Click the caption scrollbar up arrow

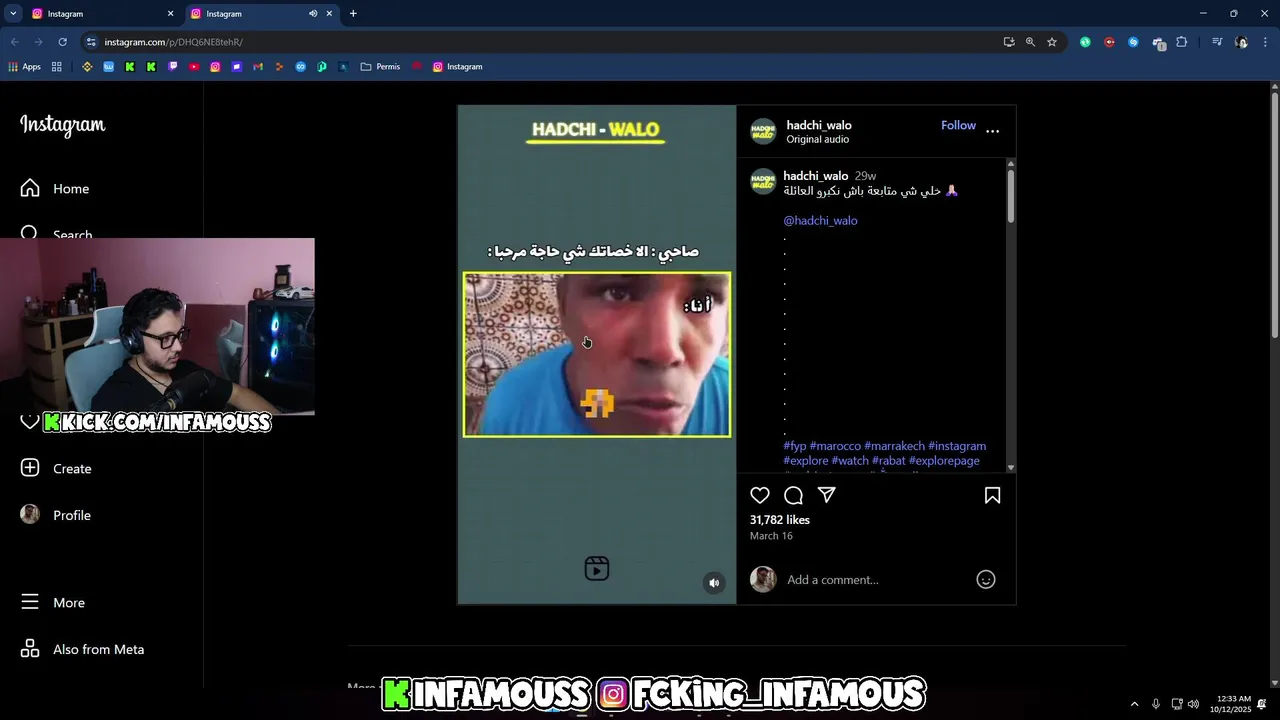pos(1011,164)
